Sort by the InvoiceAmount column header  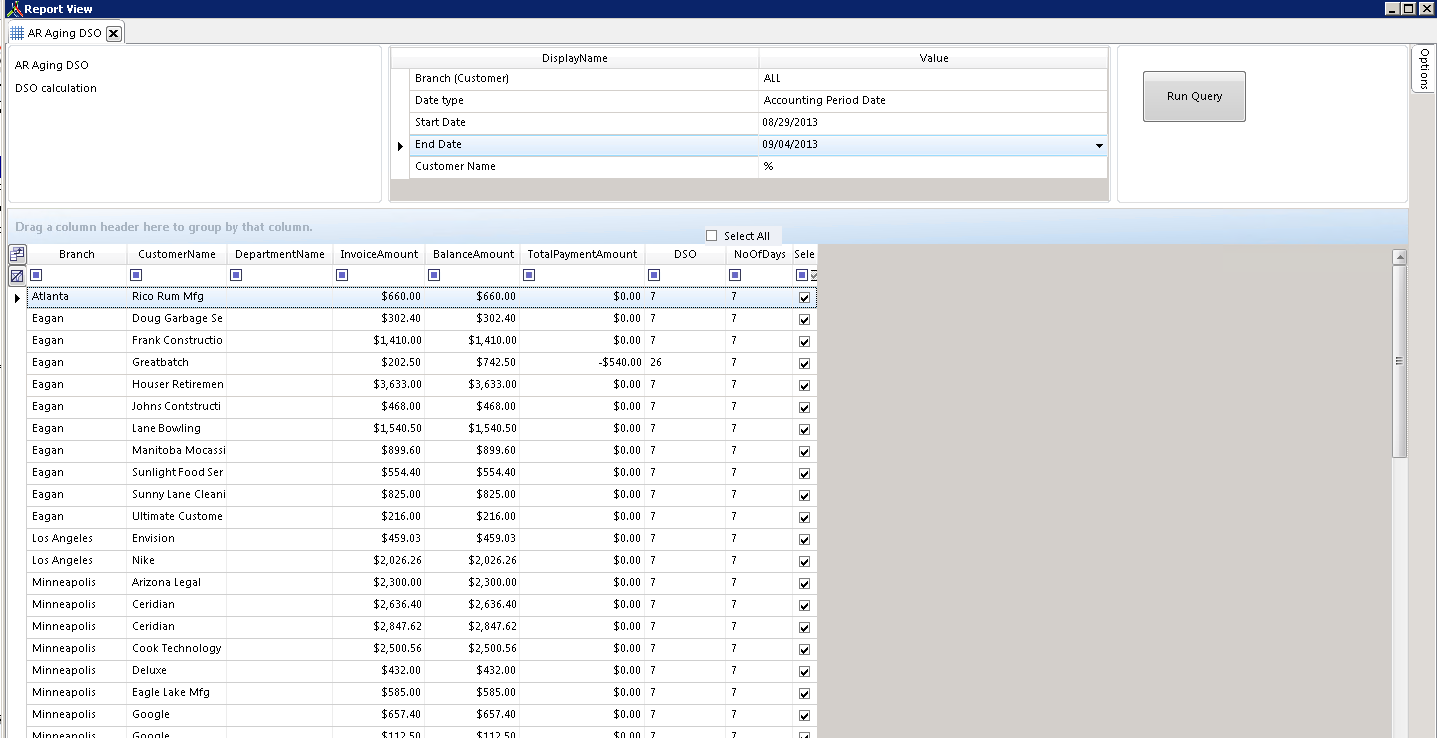(379, 254)
